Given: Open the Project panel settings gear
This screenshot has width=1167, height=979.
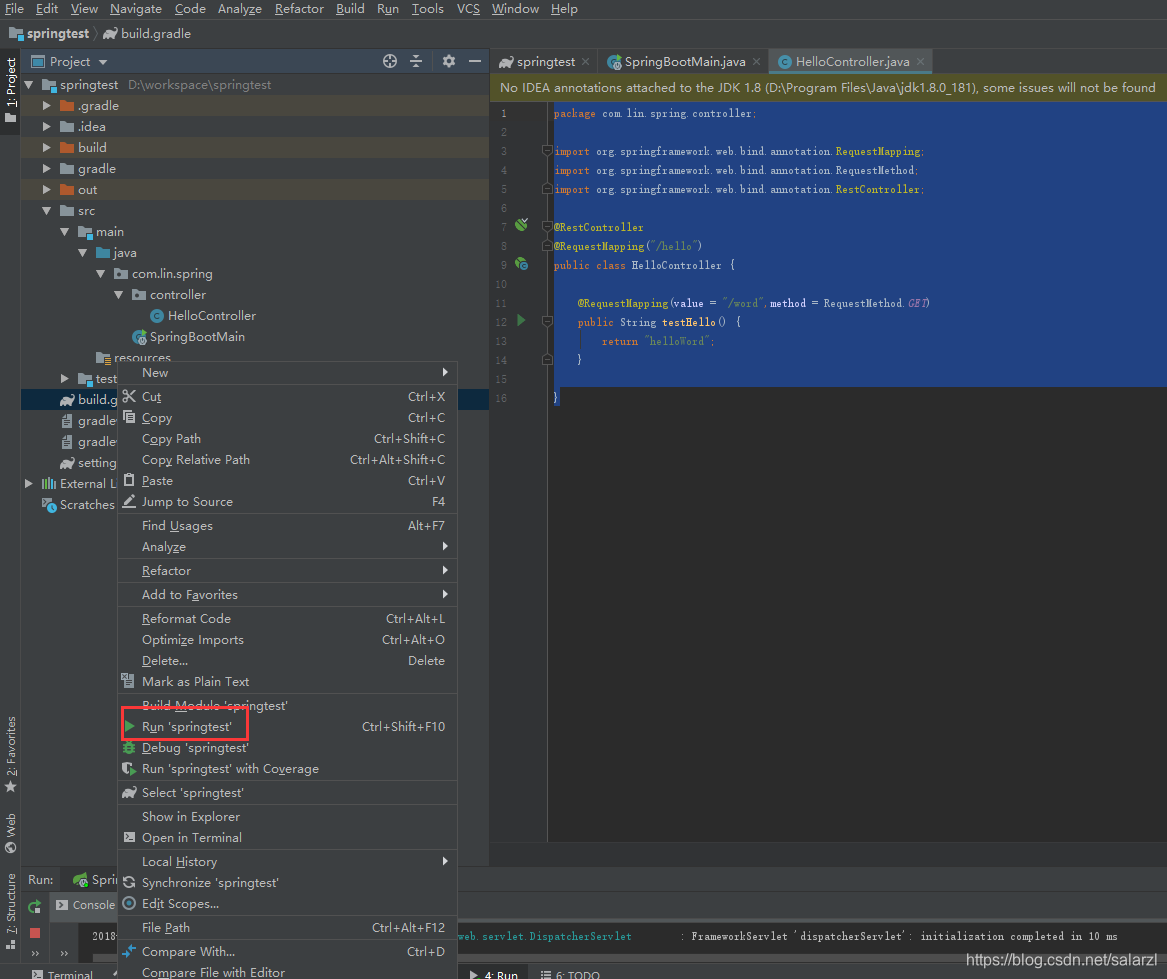Looking at the screenshot, I should click(x=448, y=61).
